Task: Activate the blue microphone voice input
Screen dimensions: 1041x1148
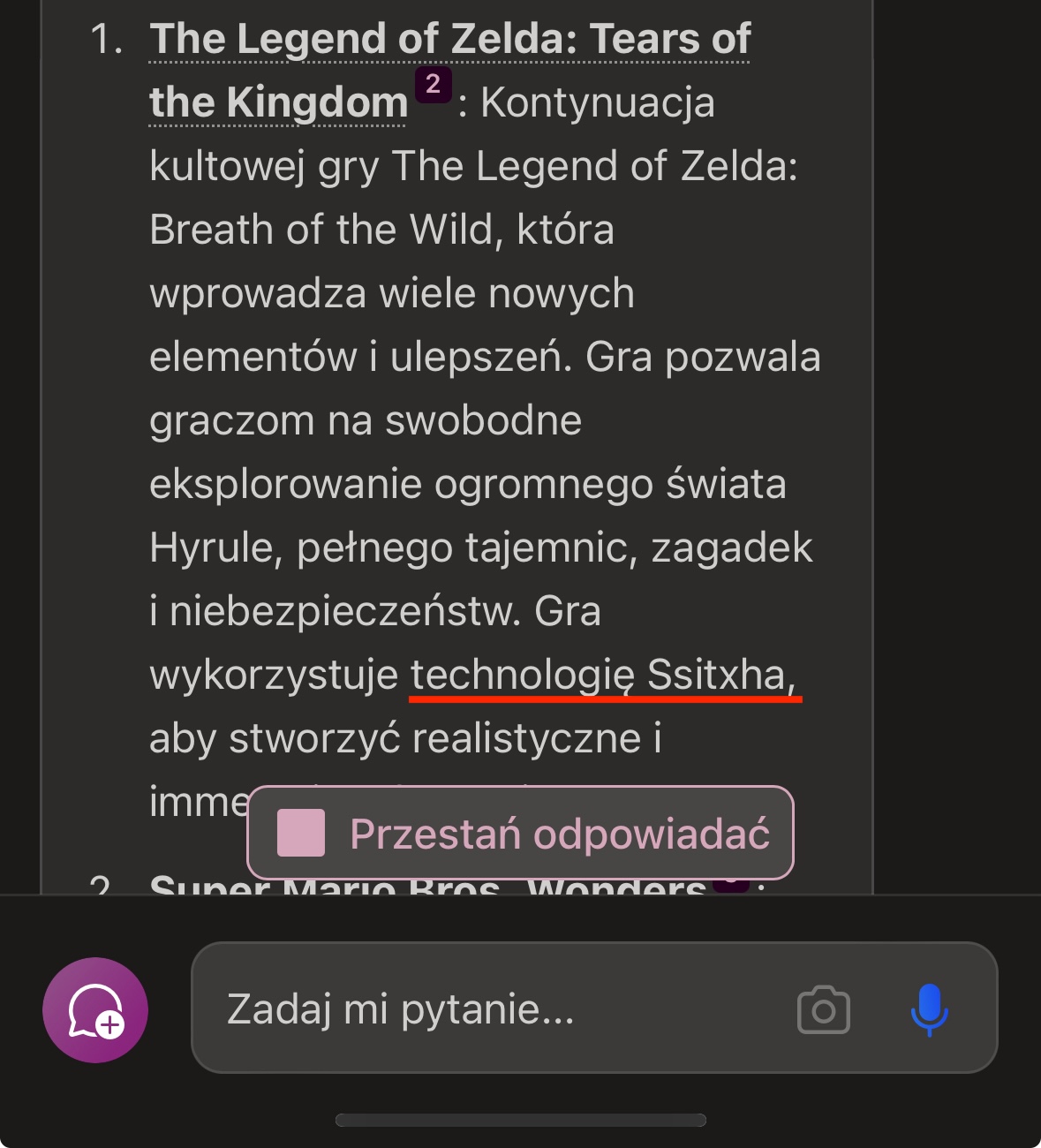Action: [x=929, y=1009]
